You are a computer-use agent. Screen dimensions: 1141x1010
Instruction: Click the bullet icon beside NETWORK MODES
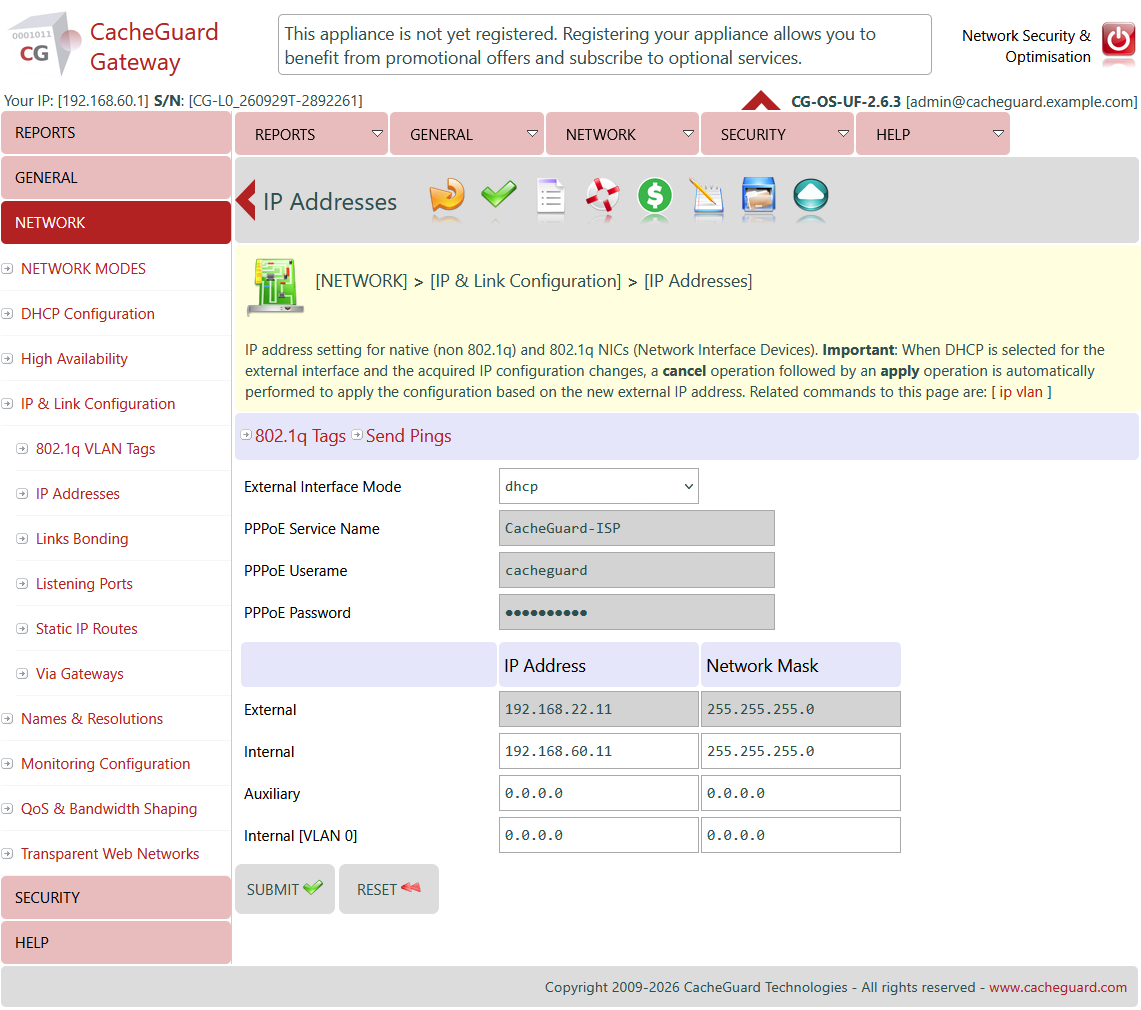[7, 269]
